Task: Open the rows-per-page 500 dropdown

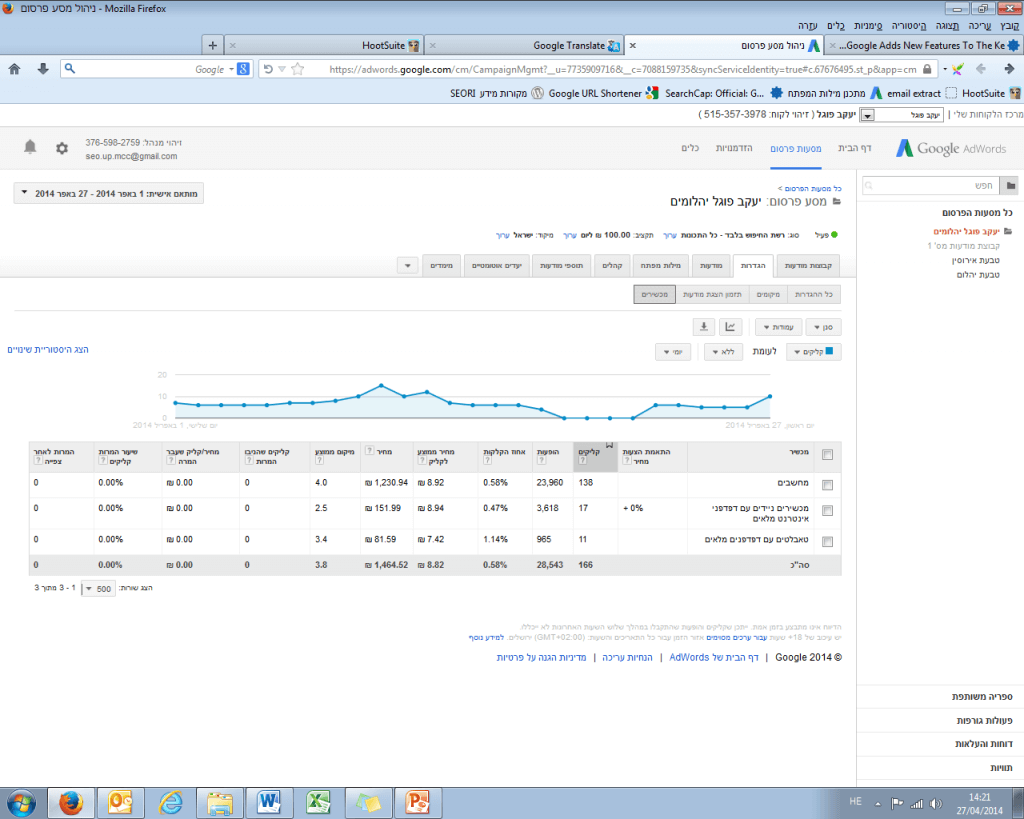Action: [x=100, y=588]
